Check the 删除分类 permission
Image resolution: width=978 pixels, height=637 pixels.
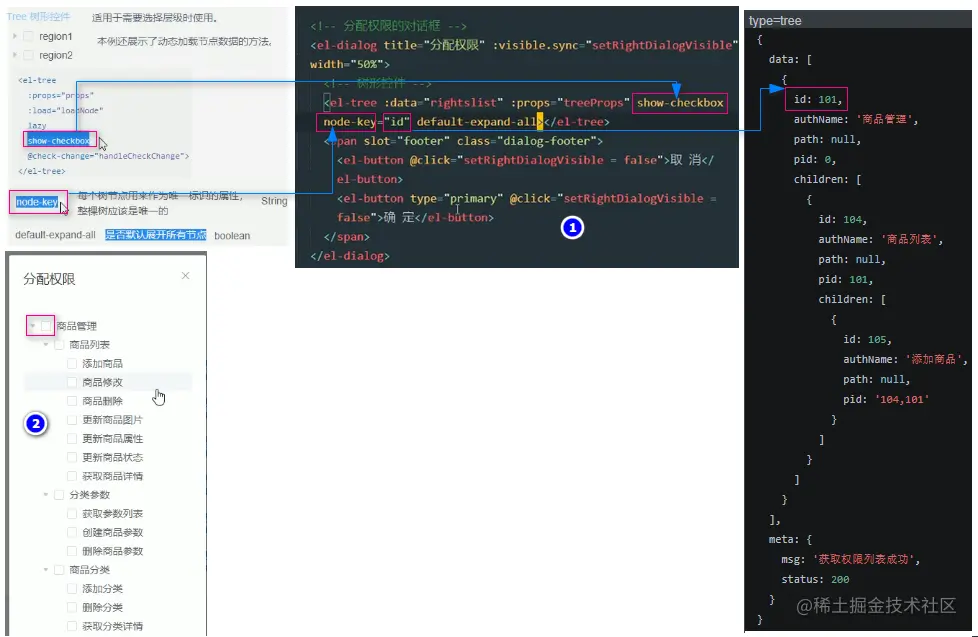pos(72,607)
